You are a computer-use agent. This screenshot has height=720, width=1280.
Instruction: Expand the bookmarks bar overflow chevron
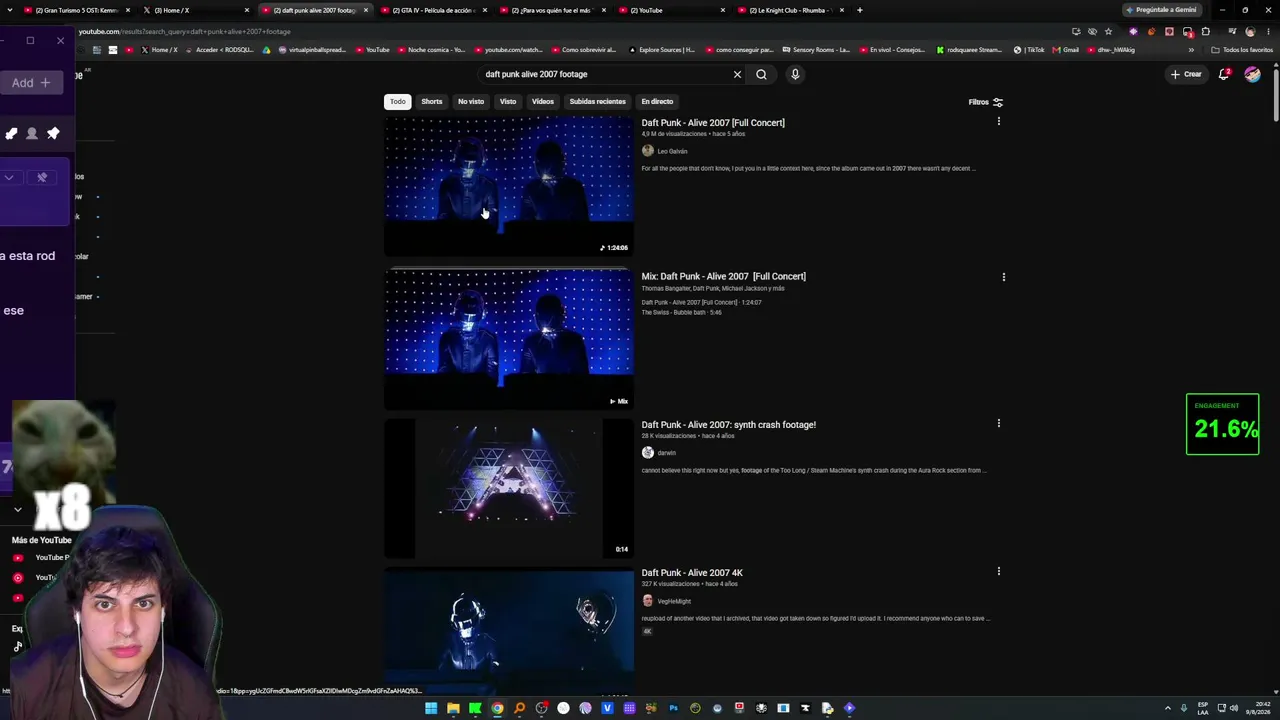1191,50
